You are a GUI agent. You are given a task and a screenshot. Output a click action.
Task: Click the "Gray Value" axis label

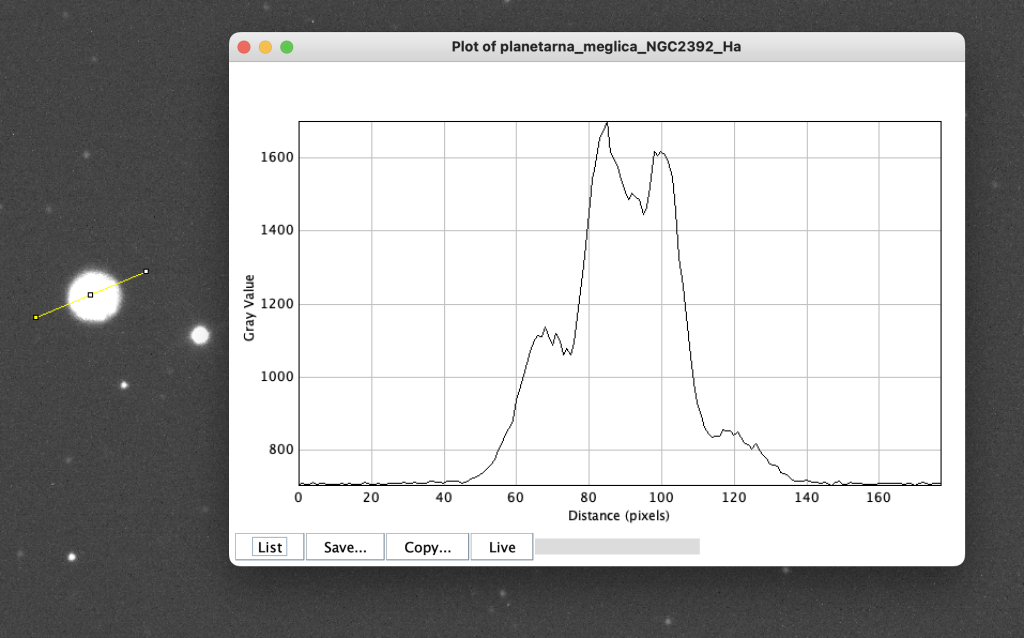tap(249, 306)
